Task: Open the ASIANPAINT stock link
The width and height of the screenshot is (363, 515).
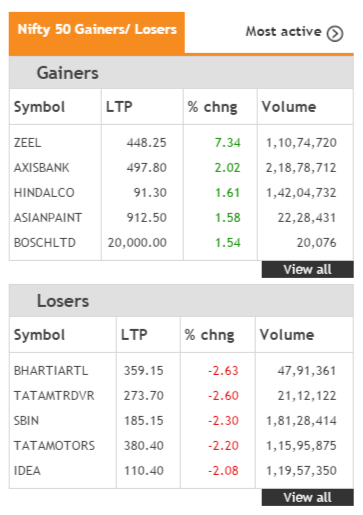Action: pyautogui.click(x=48, y=218)
